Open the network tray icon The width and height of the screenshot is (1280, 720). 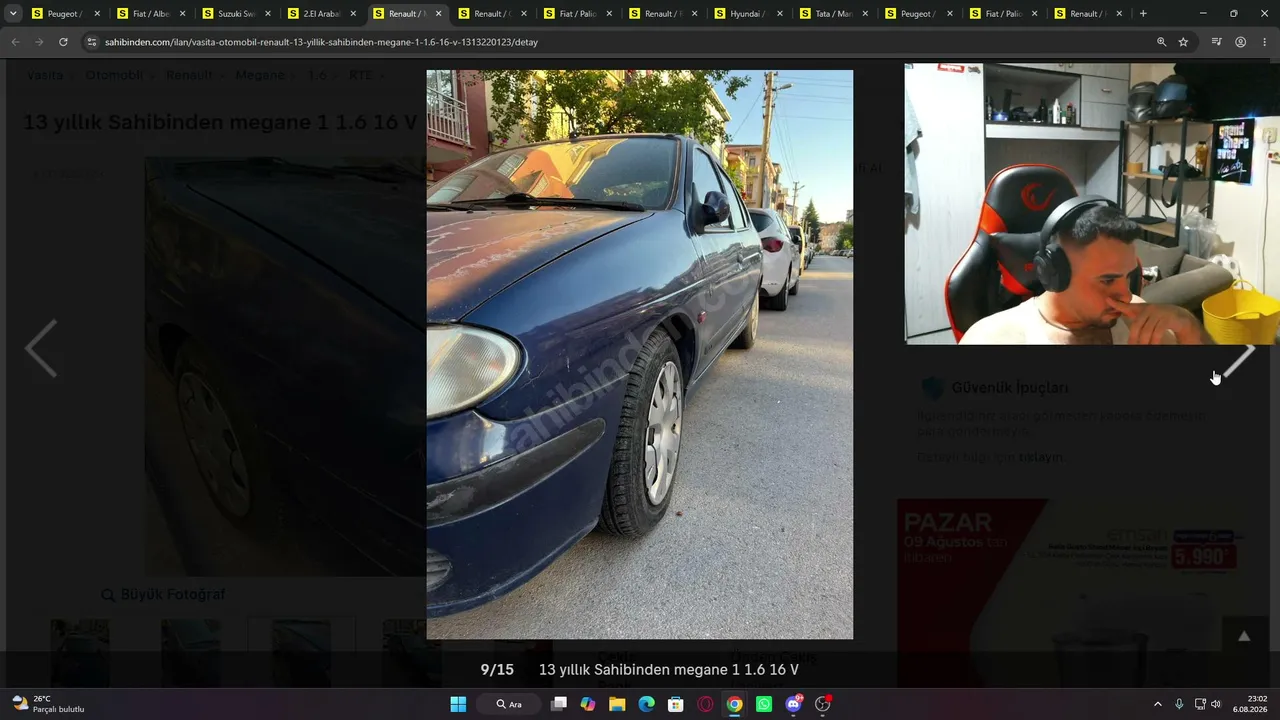[x=1200, y=704]
